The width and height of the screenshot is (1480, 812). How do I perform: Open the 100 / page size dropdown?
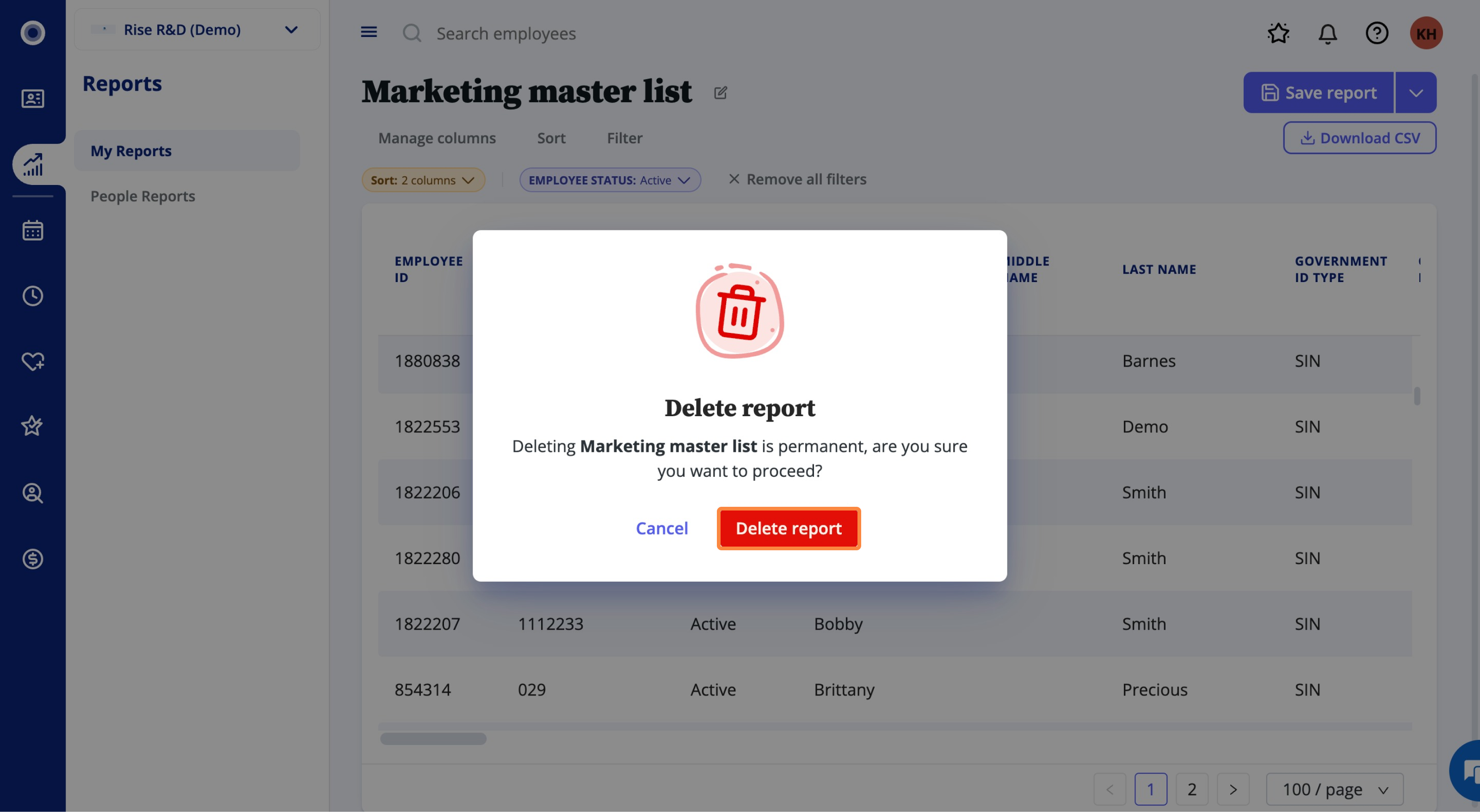point(1334,790)
